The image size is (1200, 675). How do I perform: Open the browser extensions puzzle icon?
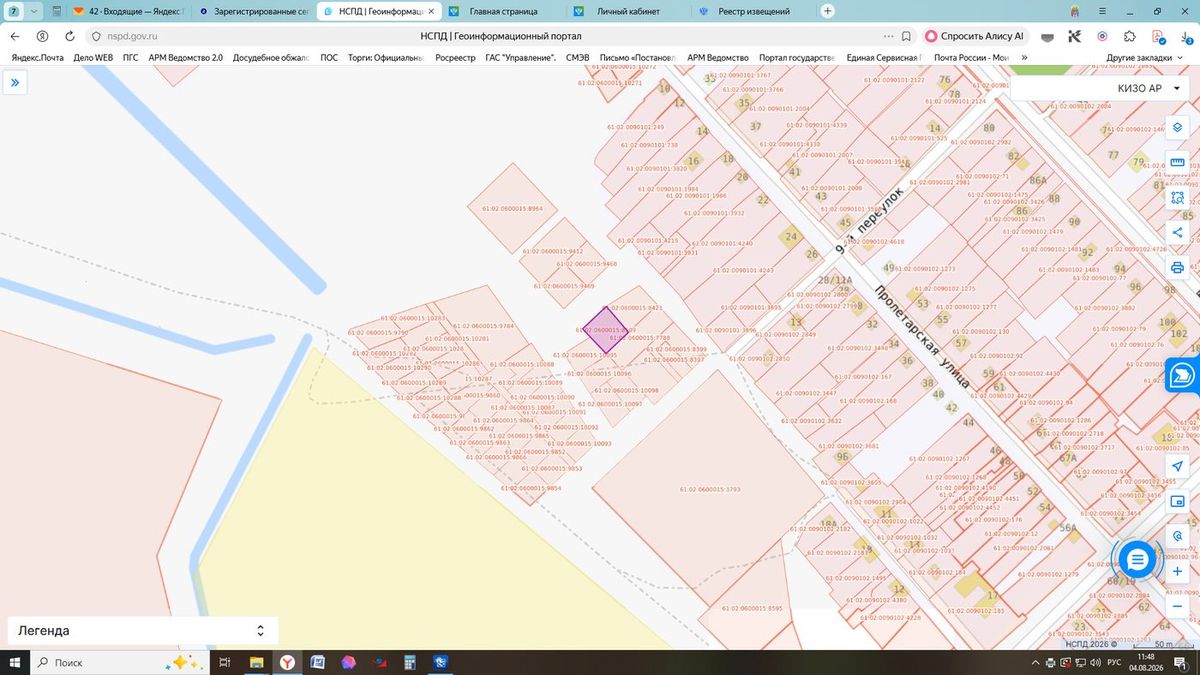[1129, 36]
